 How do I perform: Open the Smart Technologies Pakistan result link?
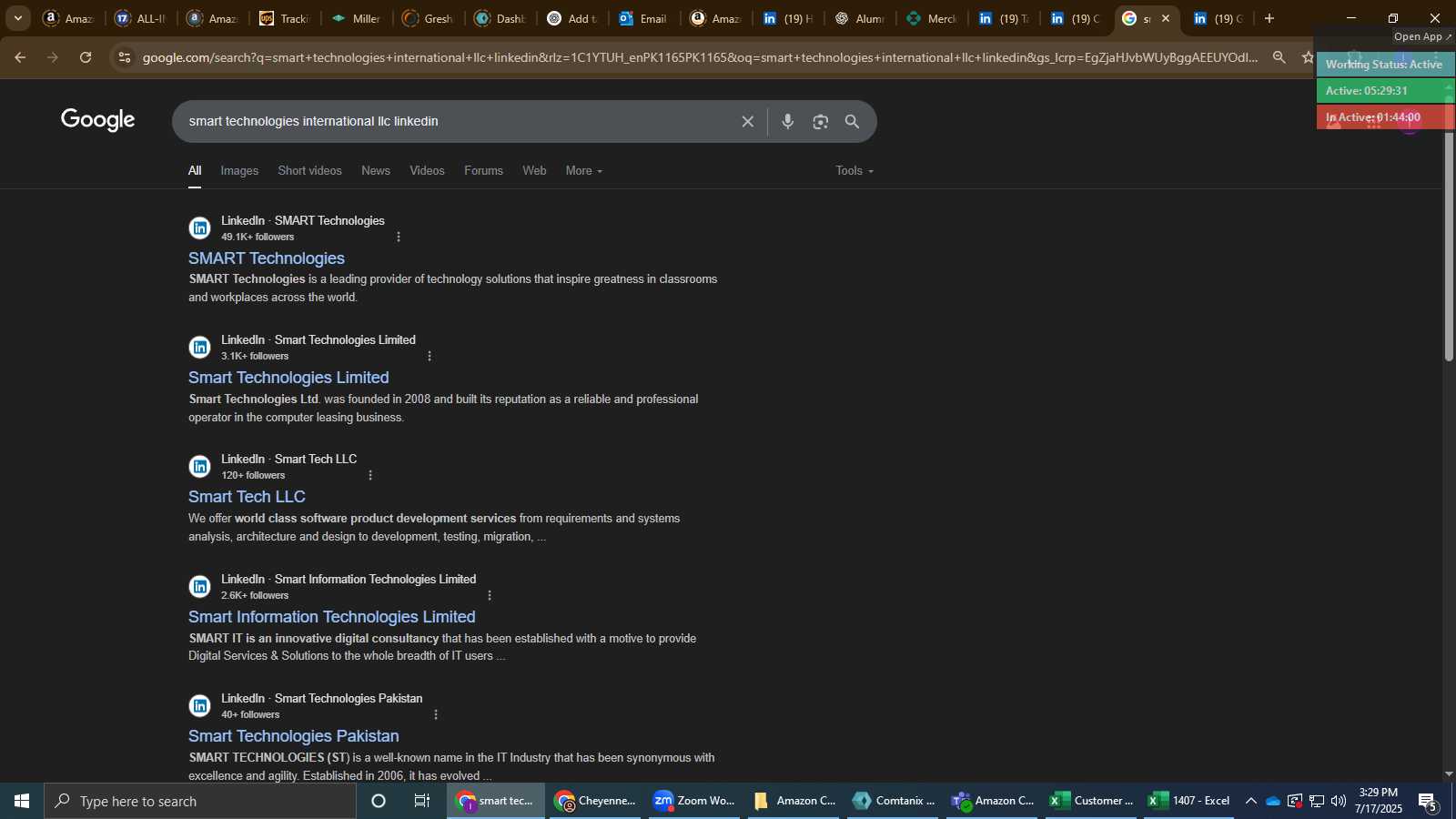tap(294, 736)
